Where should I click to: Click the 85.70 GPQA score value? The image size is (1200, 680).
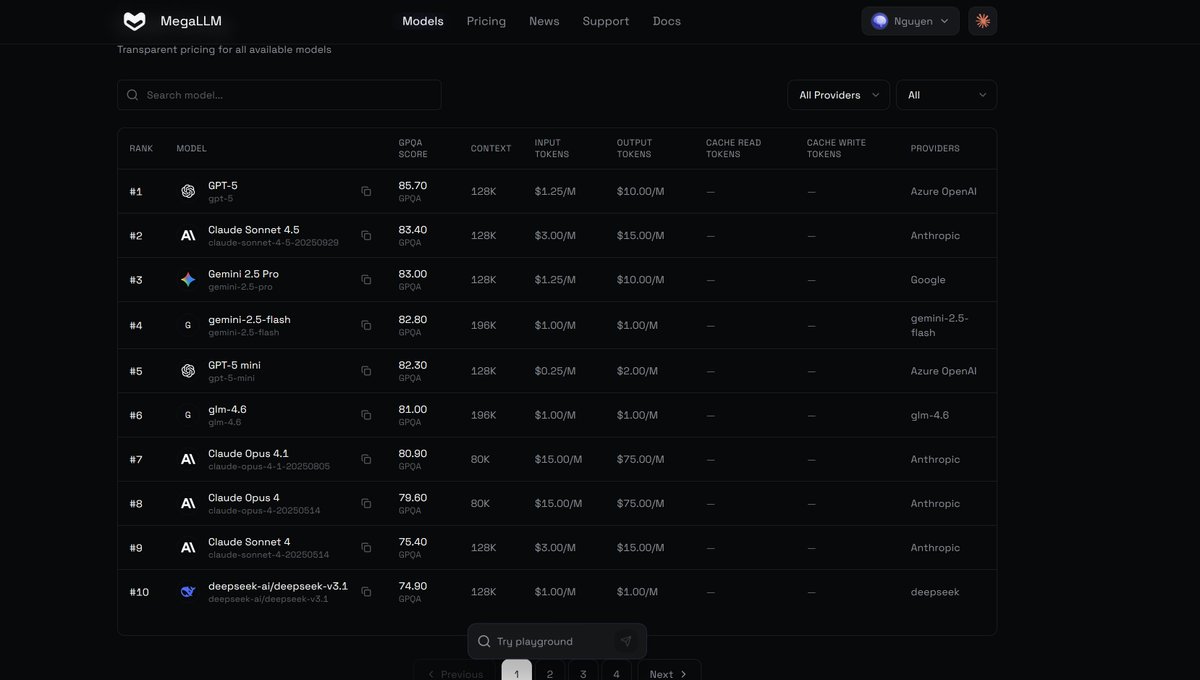(x=413, y=185)
